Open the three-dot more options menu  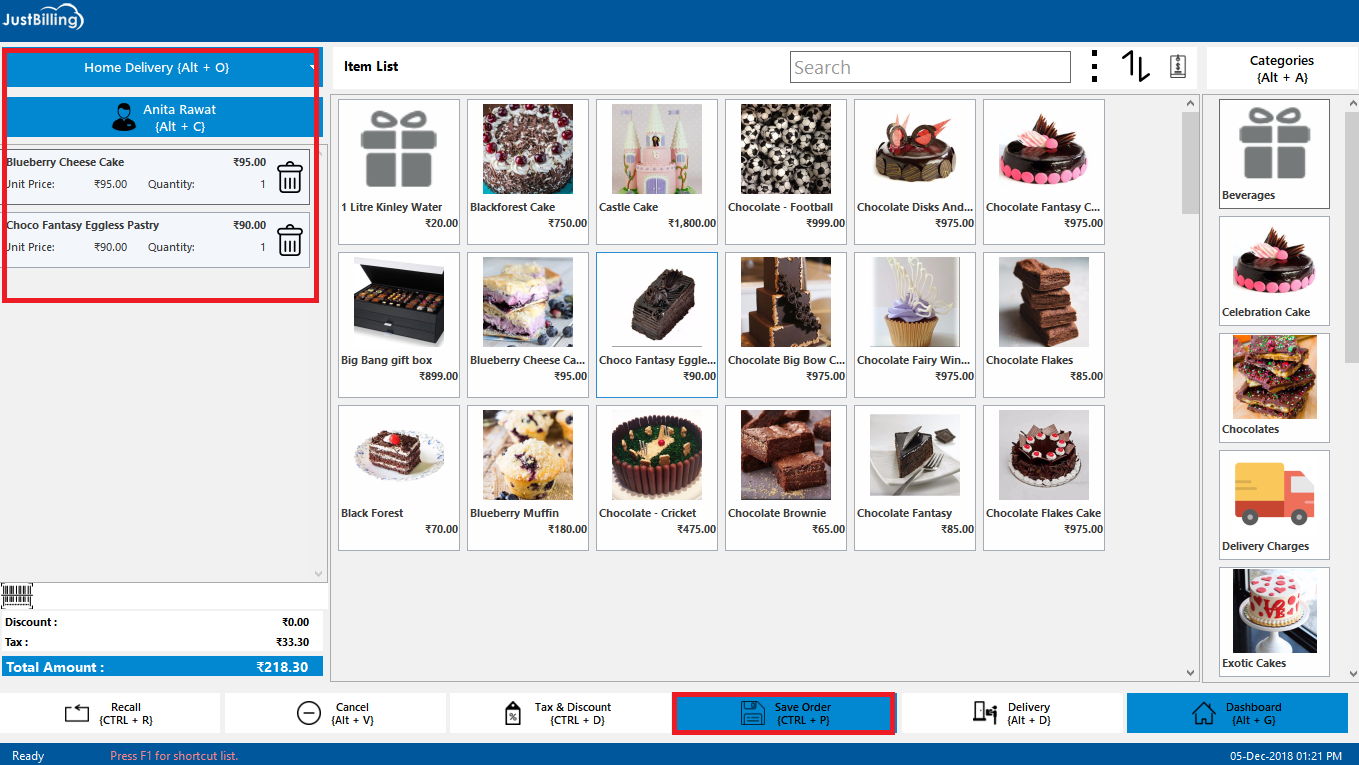point(1095,67)
